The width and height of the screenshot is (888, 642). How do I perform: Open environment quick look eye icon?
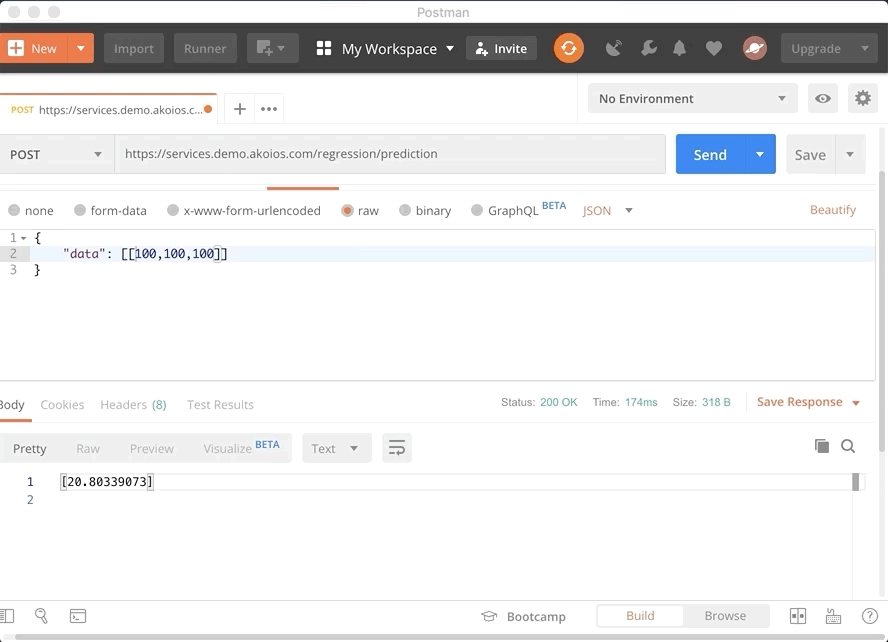click(823, 99)
